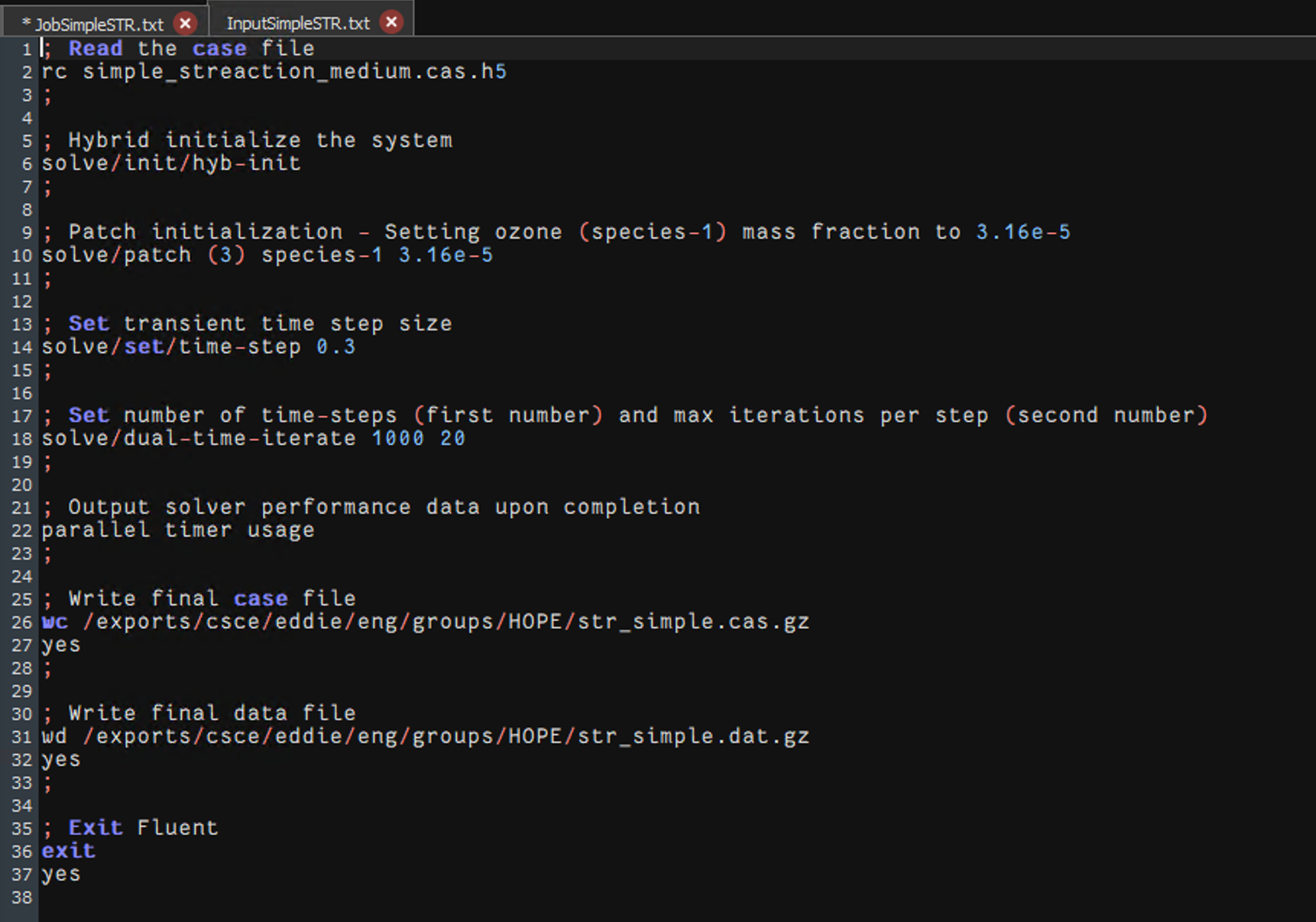Click line number 18 in the gutter

tap(22, 440)
